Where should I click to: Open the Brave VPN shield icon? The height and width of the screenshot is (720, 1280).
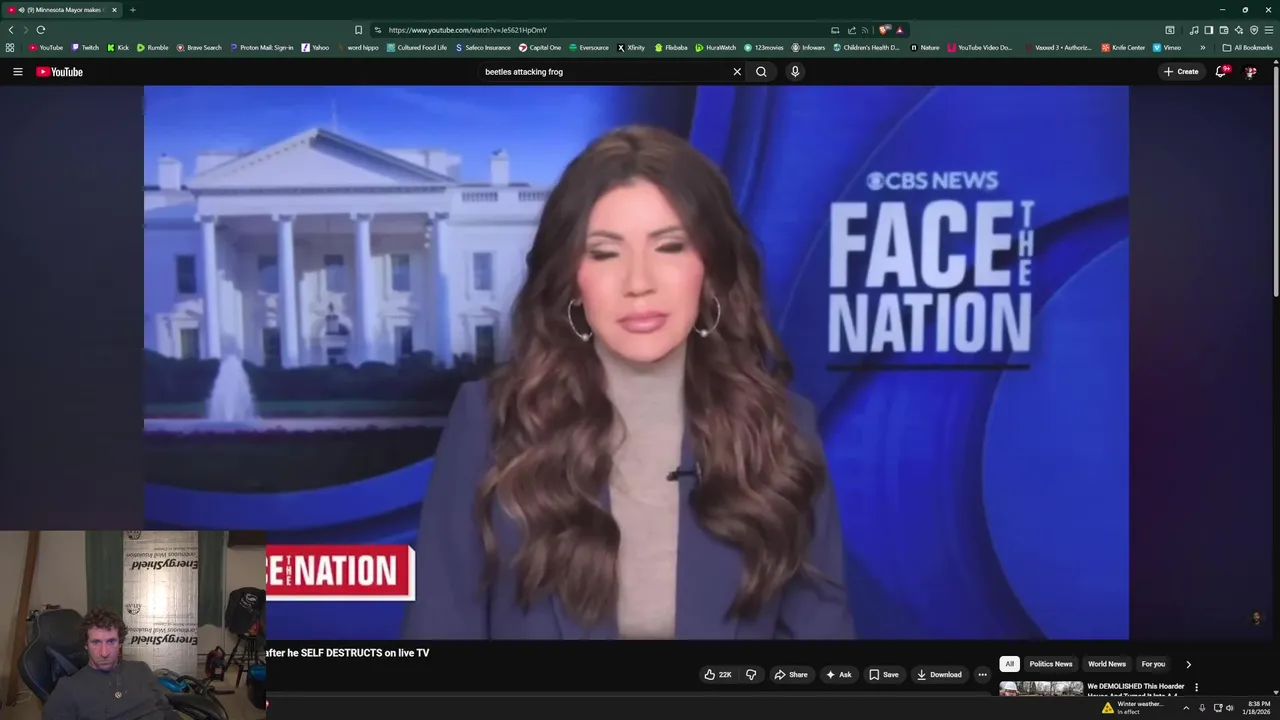[x=1254, y=30]
